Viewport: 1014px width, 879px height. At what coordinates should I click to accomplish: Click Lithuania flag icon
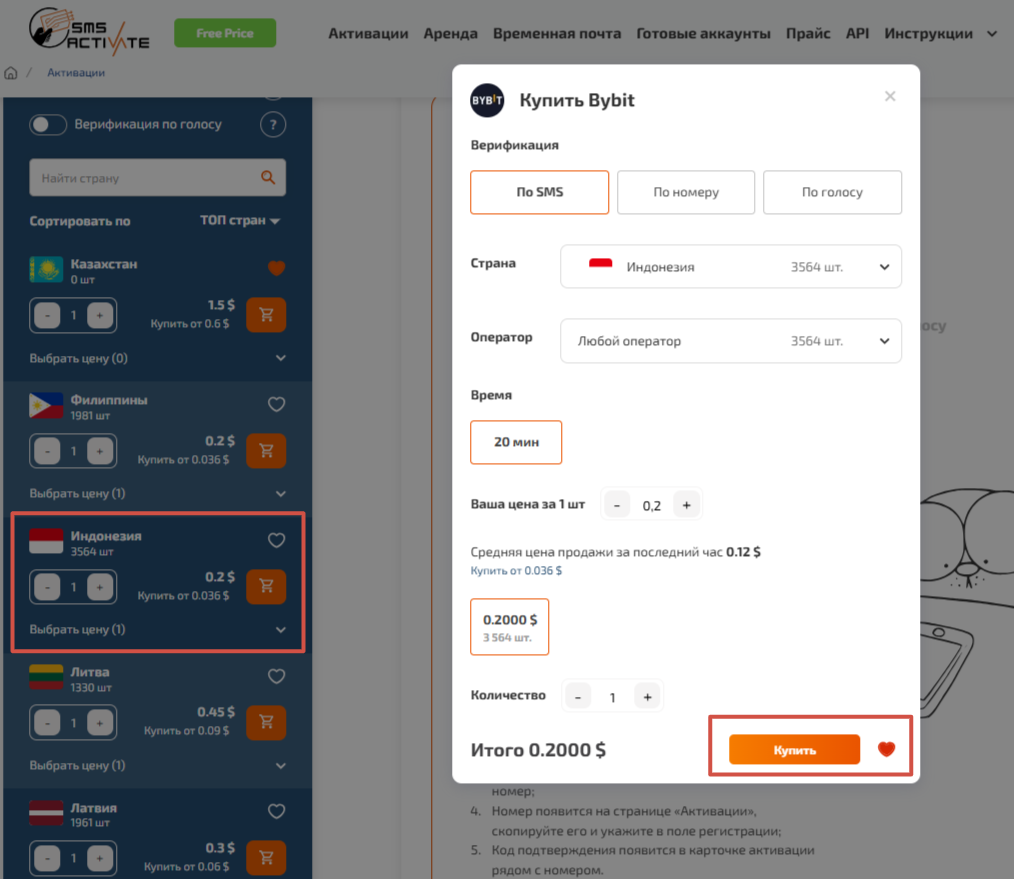point(46,677)
